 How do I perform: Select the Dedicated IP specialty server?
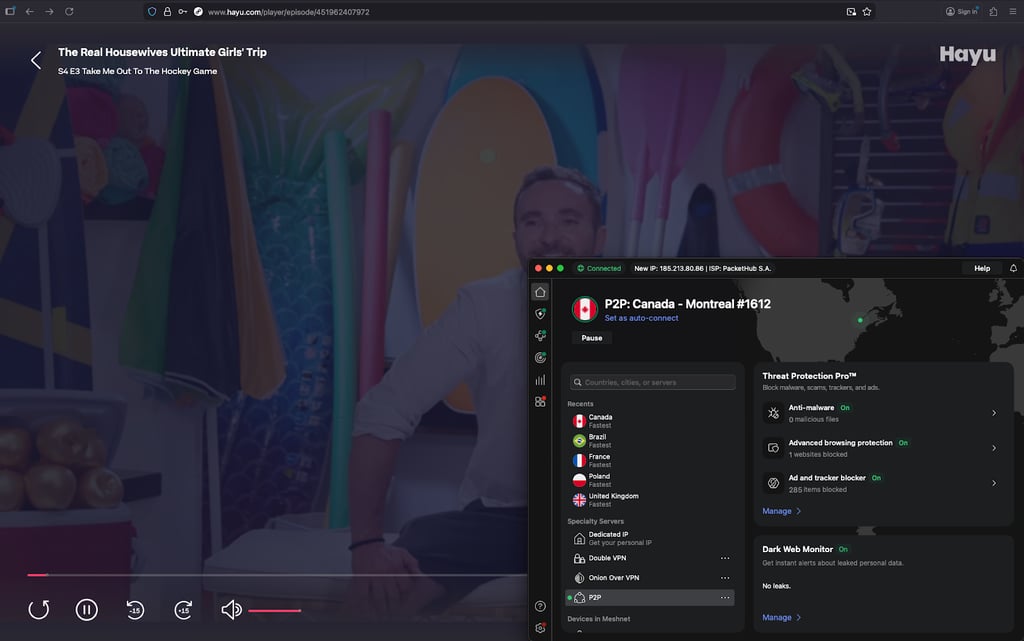[x=652, y=539]
